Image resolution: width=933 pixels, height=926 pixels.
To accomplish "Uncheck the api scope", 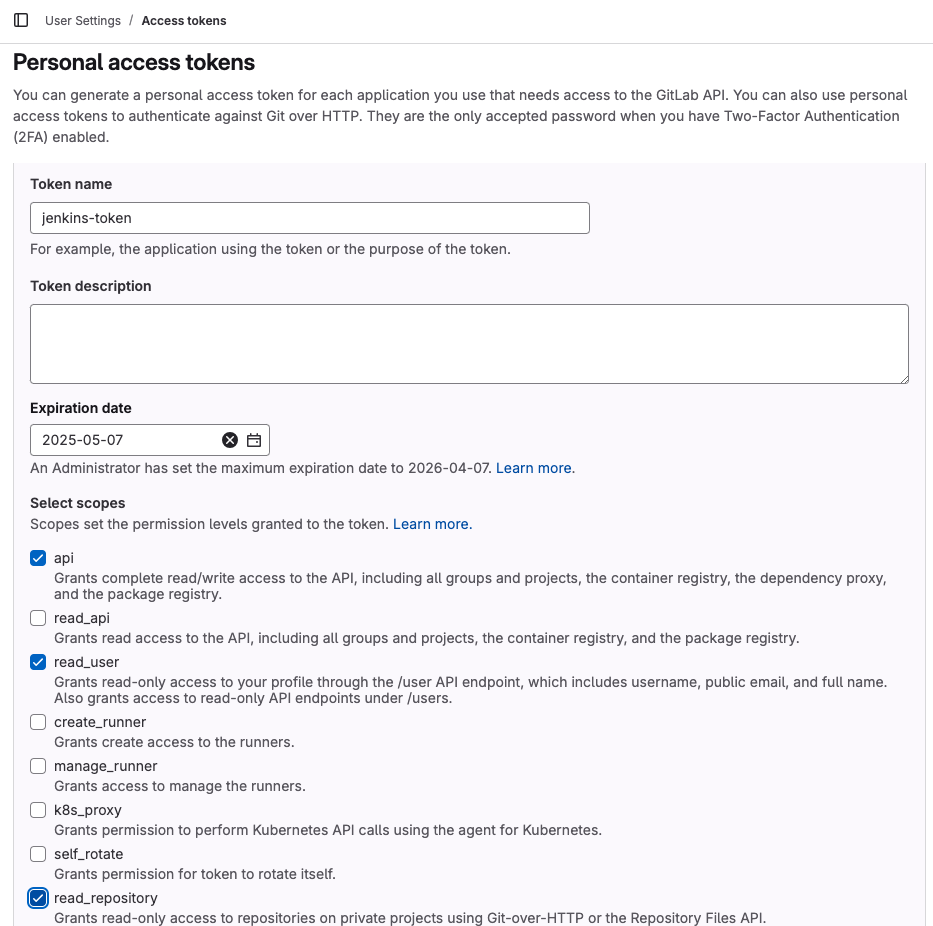I will [x=38, y=558].
